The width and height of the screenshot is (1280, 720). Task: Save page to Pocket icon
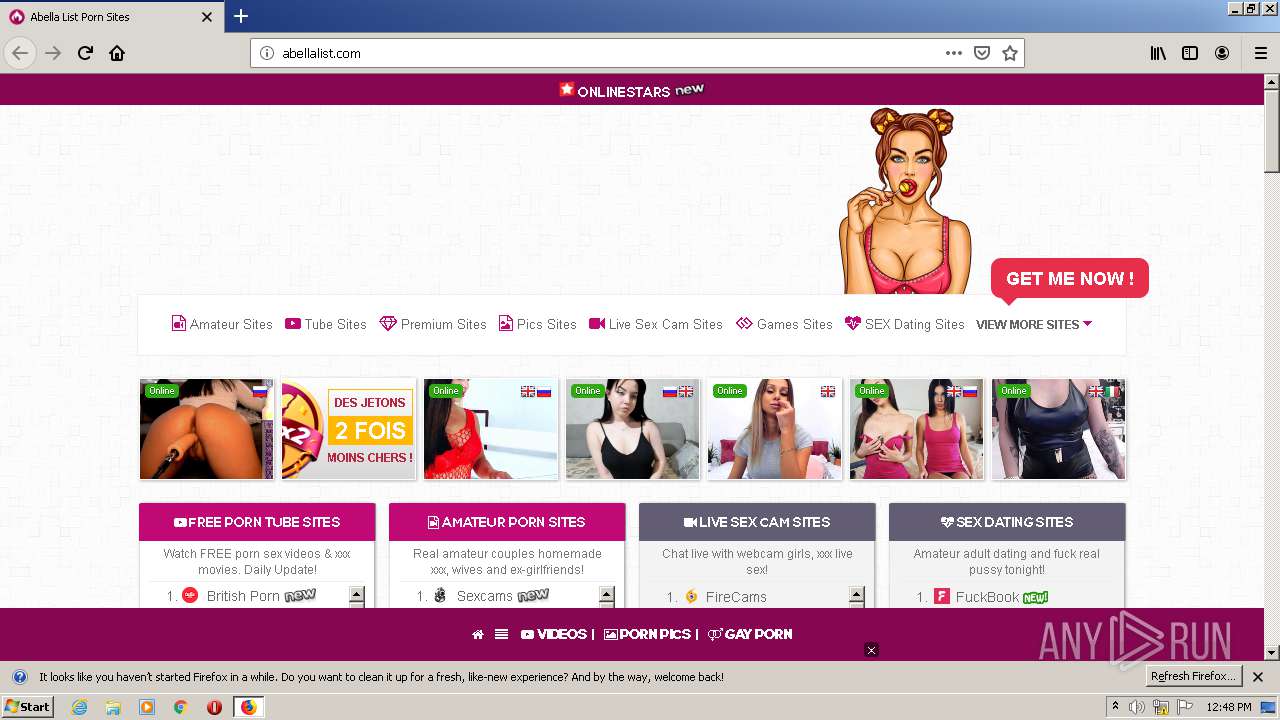click(x=982, y=53)
